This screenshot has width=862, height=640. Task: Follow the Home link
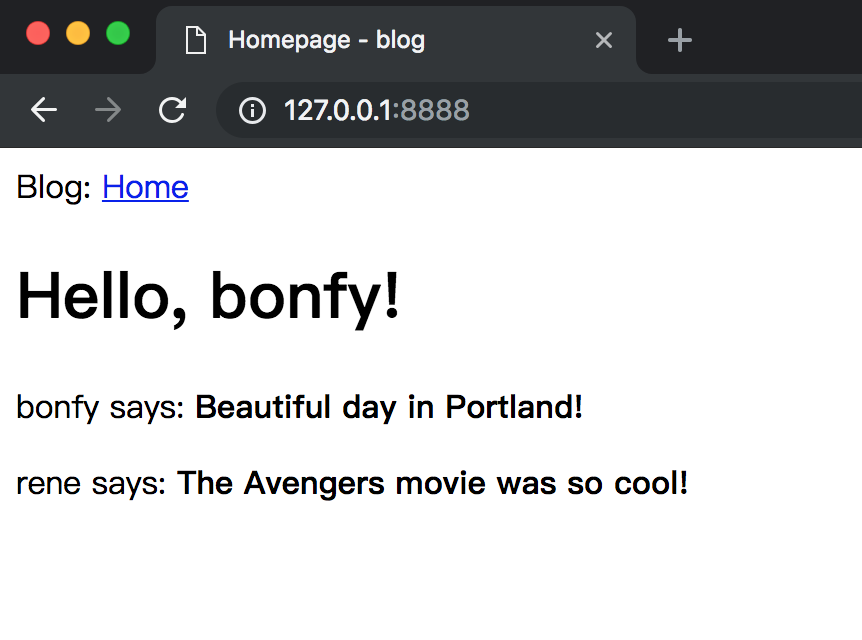click(145, 187)
